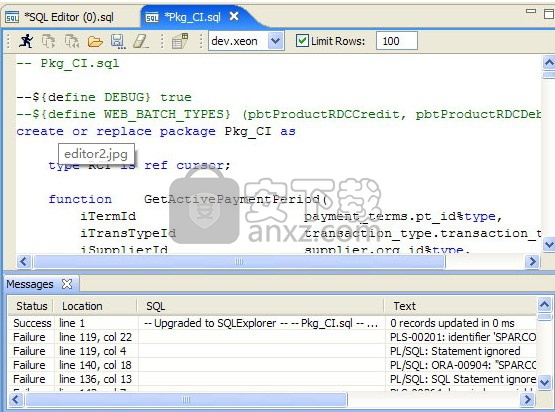This screenshot has height=412, width=555.
Task: Click the grid options toolbar icon
Action: 180,41
